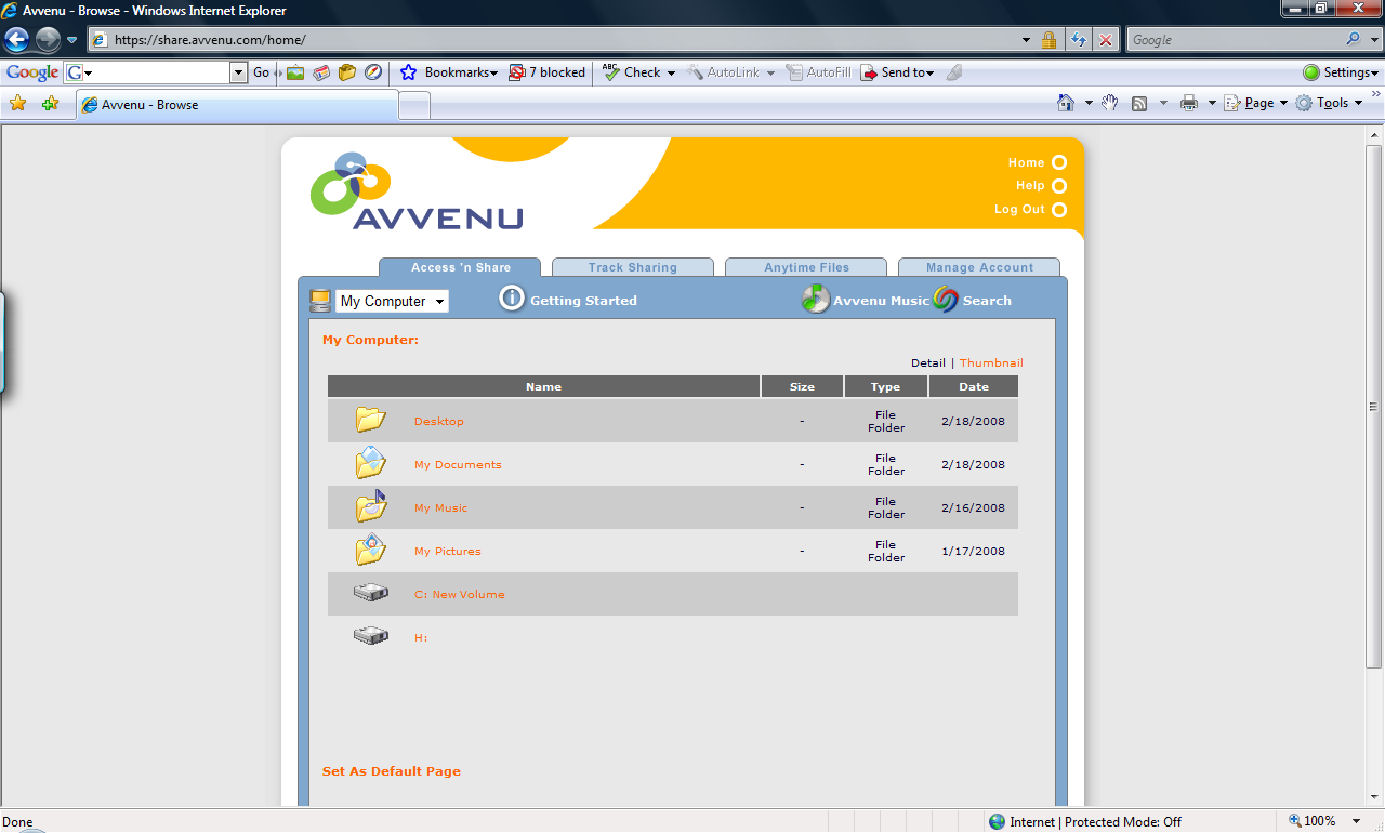Click the browser Google search box
This screenshot has width=1385, height=833.
(x=1236, y=40)
